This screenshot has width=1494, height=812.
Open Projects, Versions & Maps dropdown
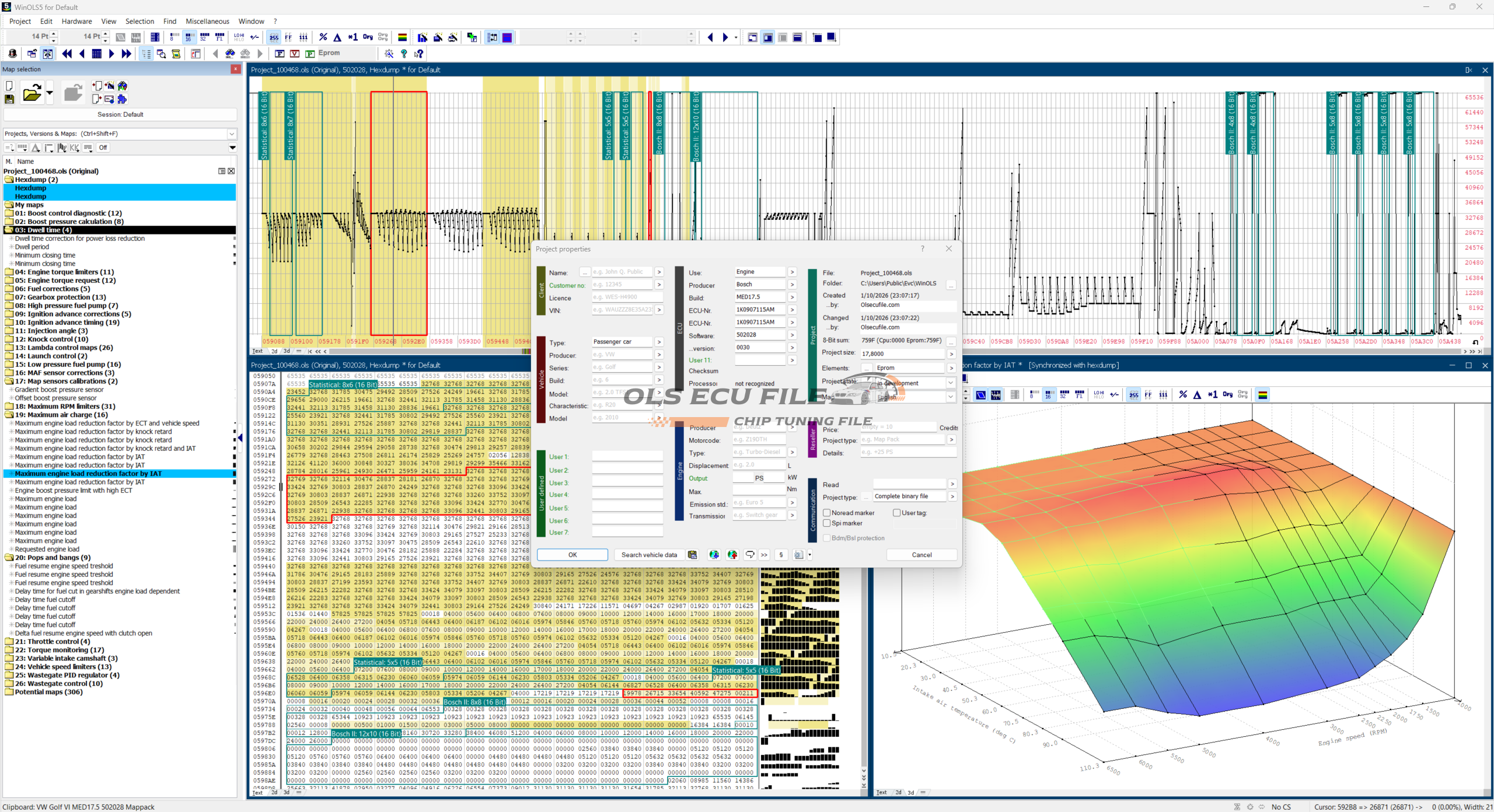[232, 134]
